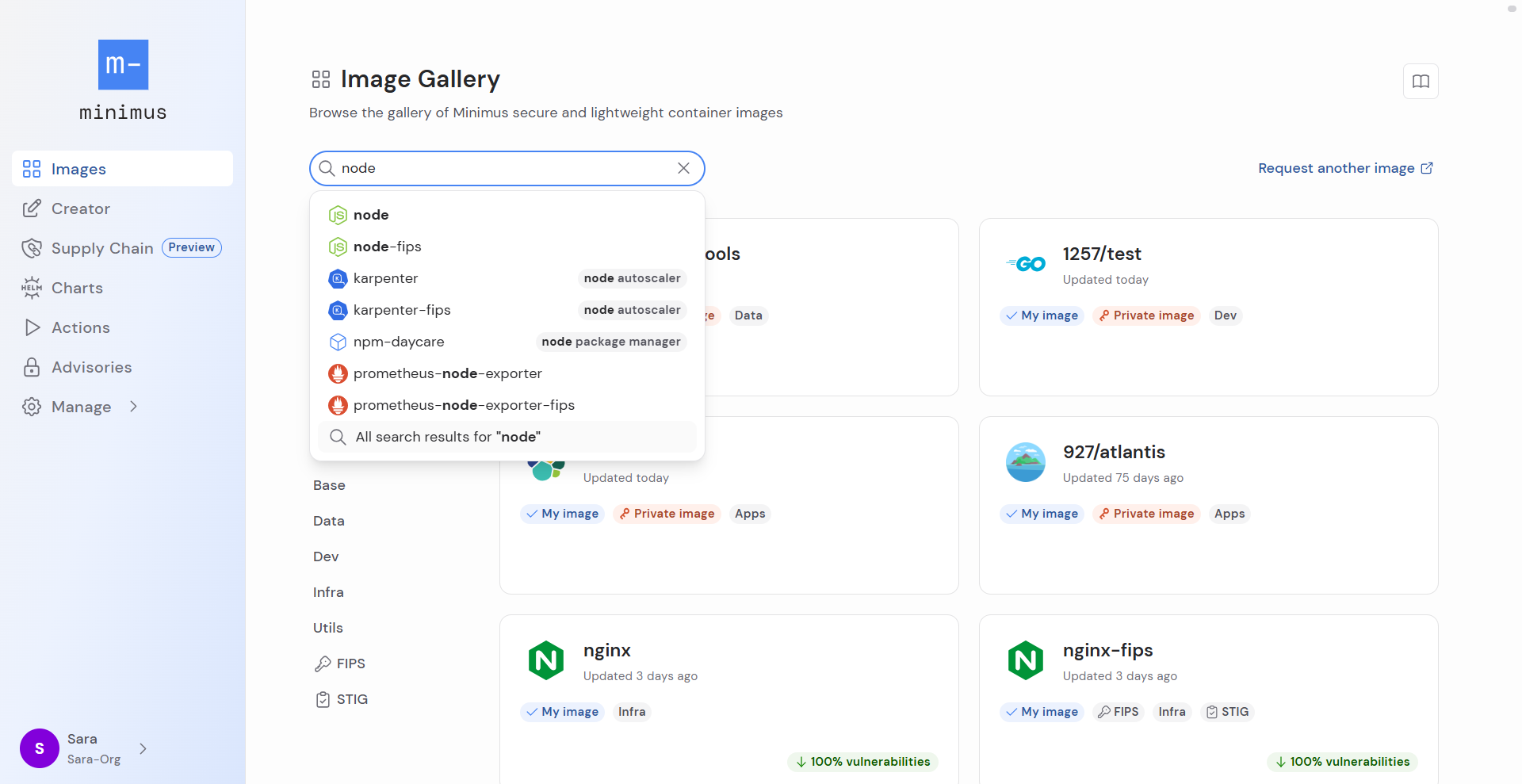The width and height of the screenshot is (1522, 784).
Task: Click the Go logo on 1257/test card
Action: tap(1025, 264)
